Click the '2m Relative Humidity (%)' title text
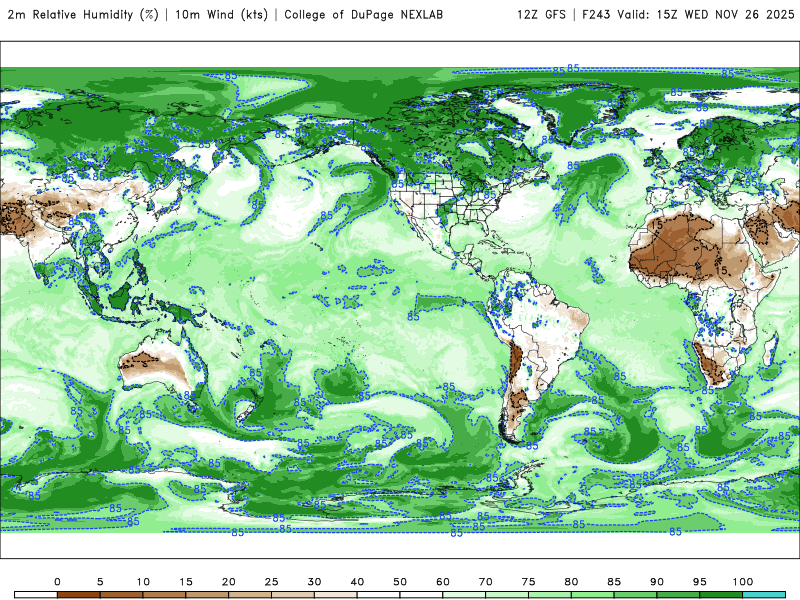The width and height of the screenshot is (800, 600). 83,15
